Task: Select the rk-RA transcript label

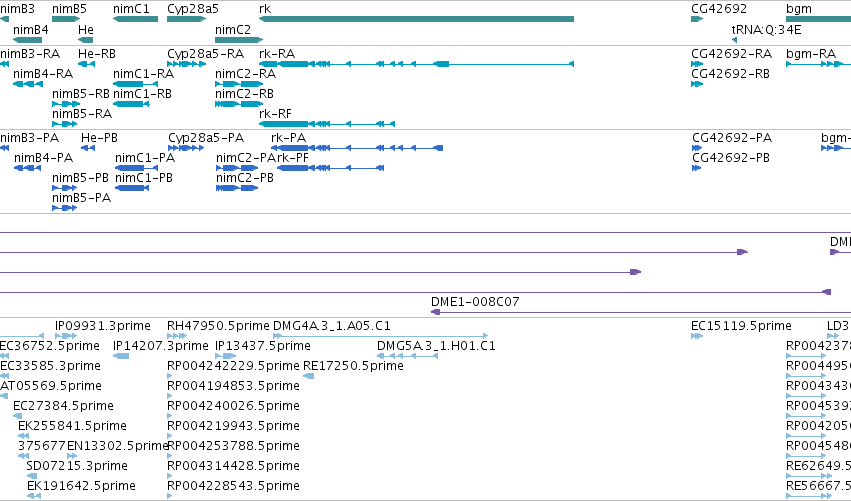Action: [277, 54]
